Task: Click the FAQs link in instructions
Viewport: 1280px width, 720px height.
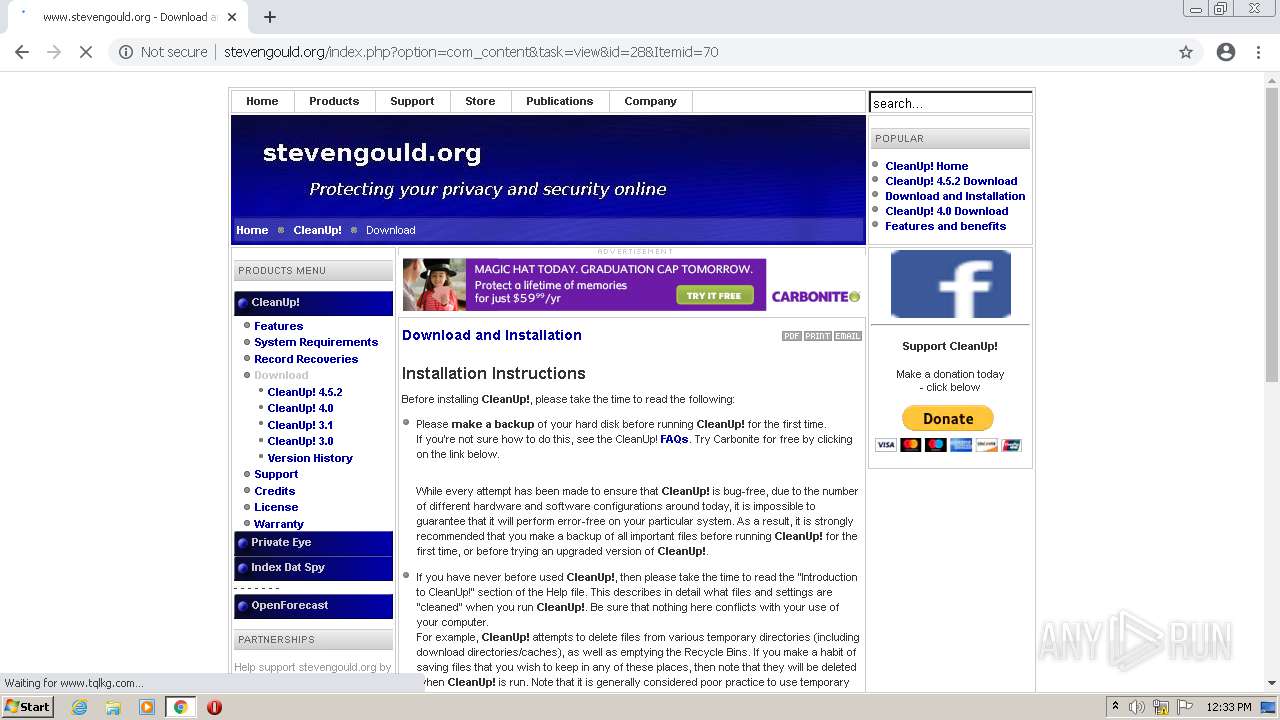Action: (x=674, y=439)
